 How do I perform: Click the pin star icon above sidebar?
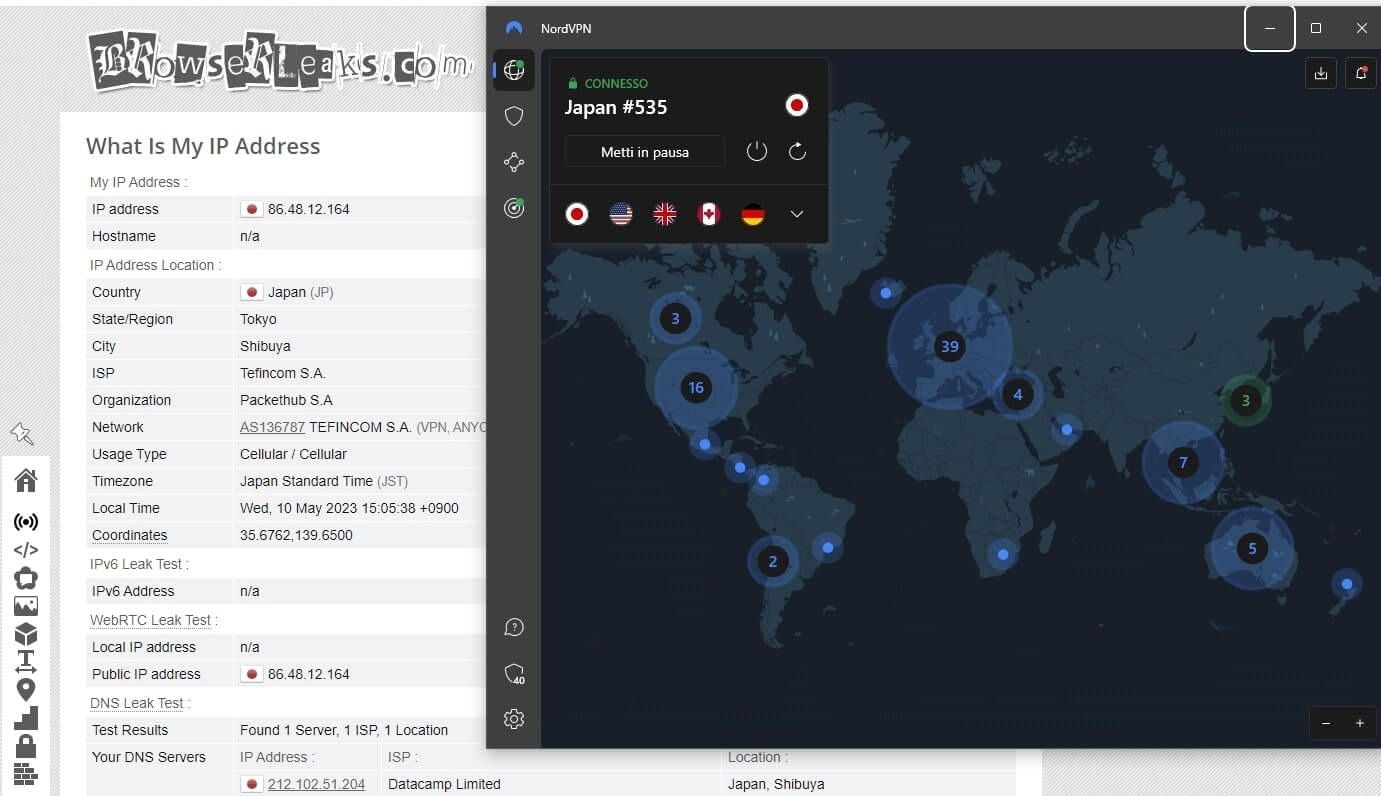point(21,434)
